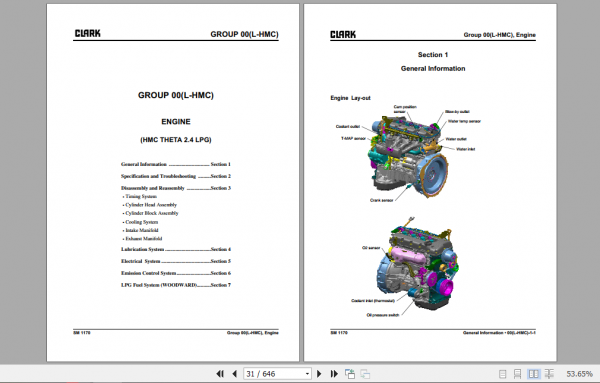Click 'Group 00(L-HMC), Engine' header on right page
This screenshot has height=383, width=600.
(499, 35)
